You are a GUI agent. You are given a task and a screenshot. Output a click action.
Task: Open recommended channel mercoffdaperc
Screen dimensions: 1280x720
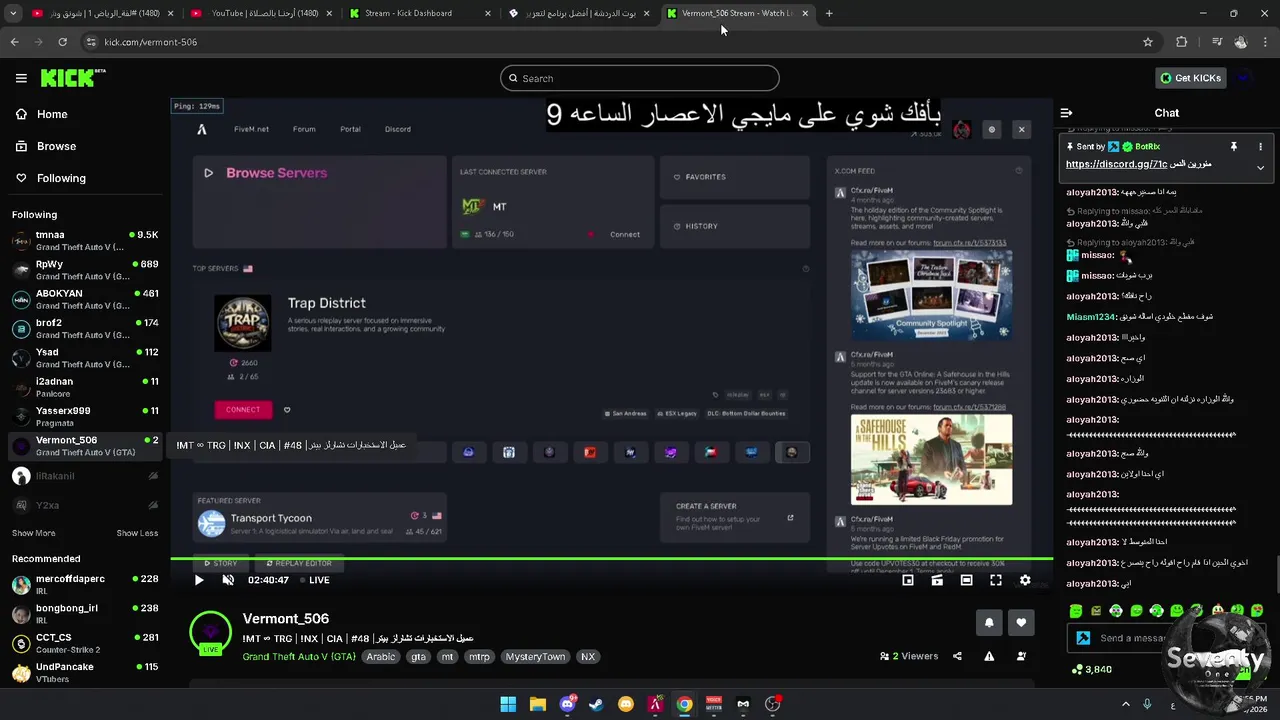[x=85, y=584]
